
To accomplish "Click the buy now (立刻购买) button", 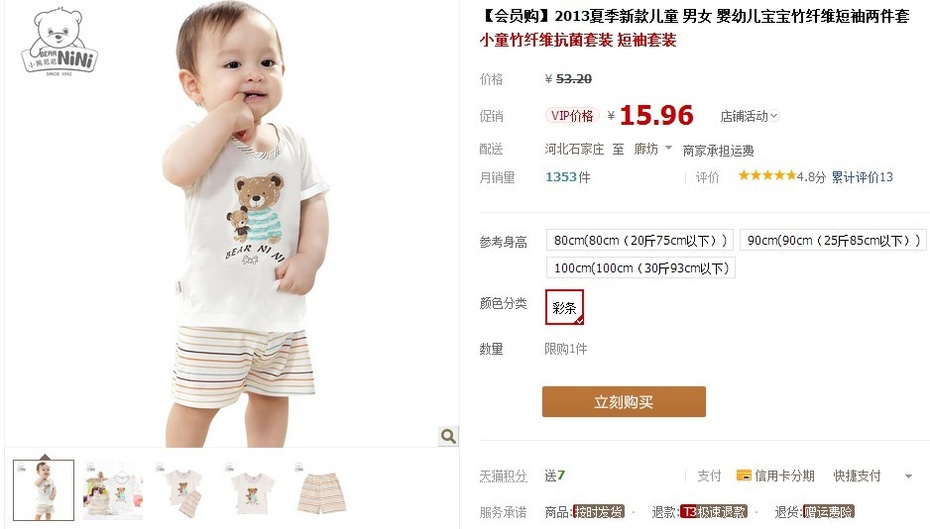I will pyautogui.click(x=624, y=401).
